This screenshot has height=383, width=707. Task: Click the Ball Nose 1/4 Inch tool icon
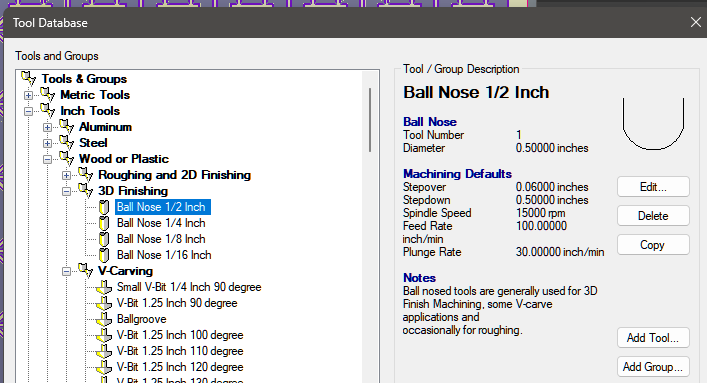pos(104,223)
